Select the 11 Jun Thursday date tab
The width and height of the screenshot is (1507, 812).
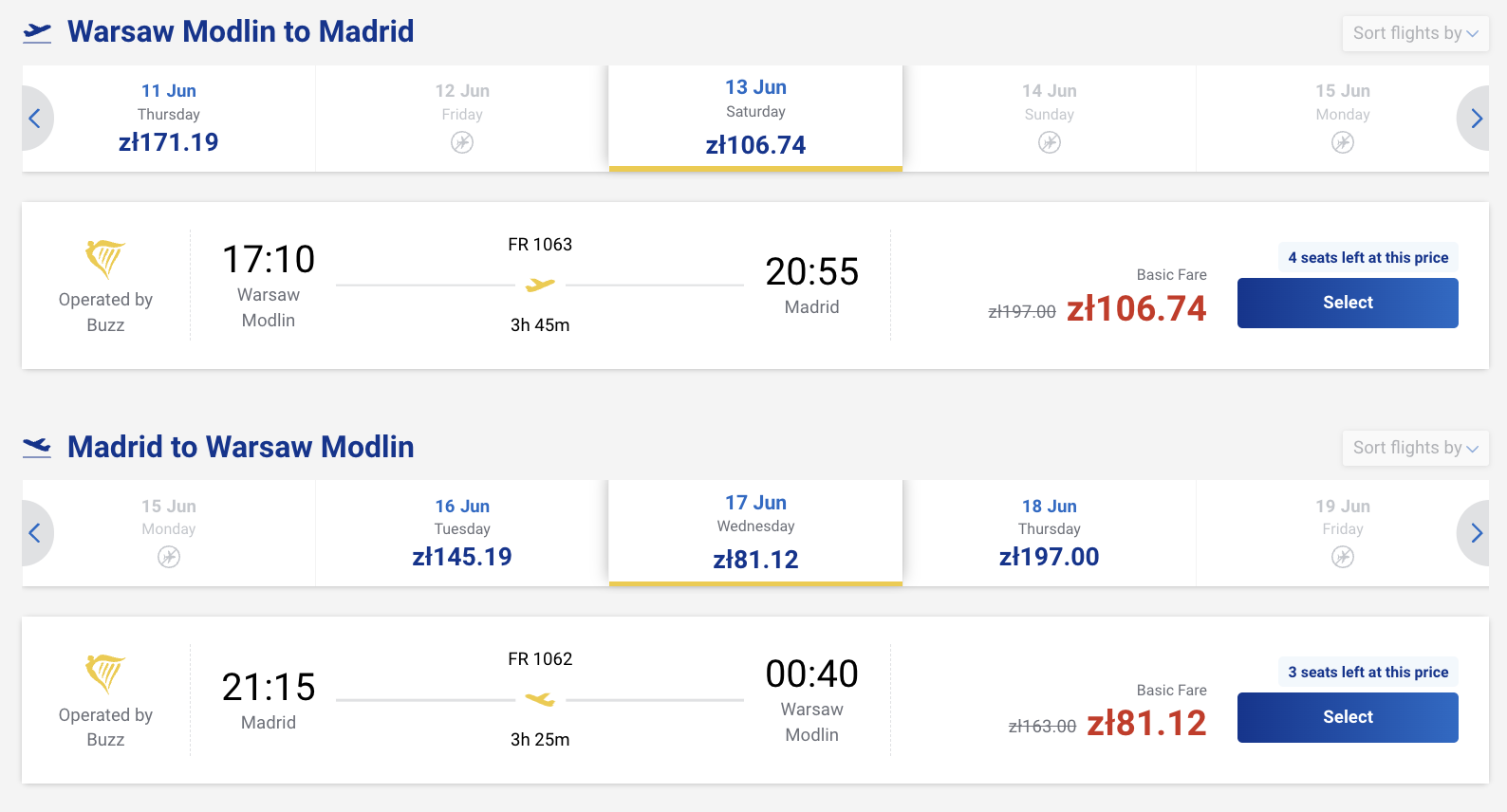click(x=169, y=119)
